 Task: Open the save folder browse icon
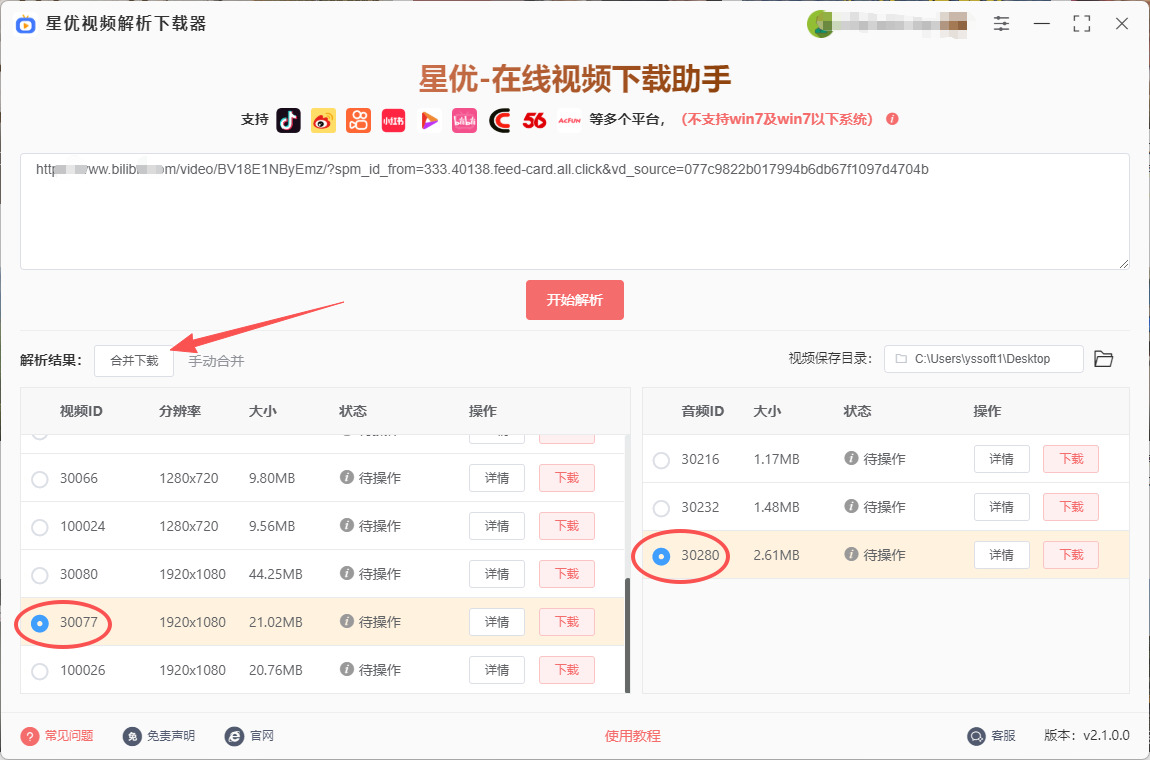point(1104,359)
